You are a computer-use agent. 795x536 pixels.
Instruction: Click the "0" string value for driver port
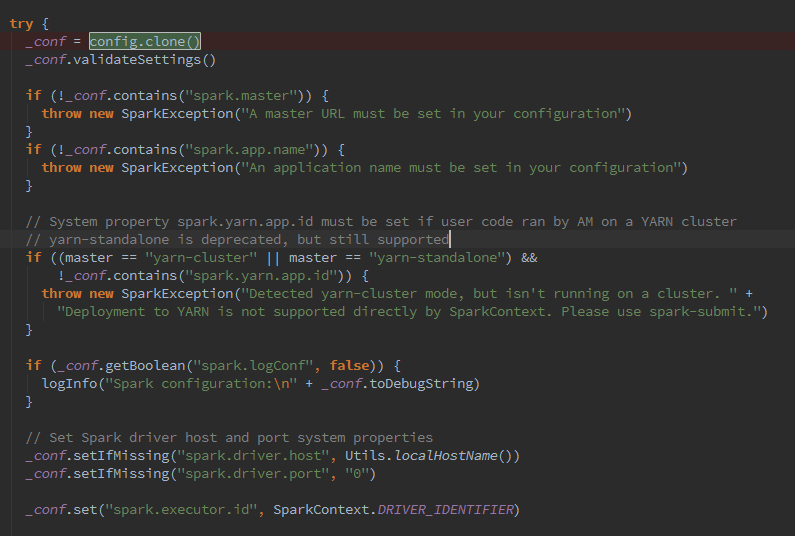point(357,474)
